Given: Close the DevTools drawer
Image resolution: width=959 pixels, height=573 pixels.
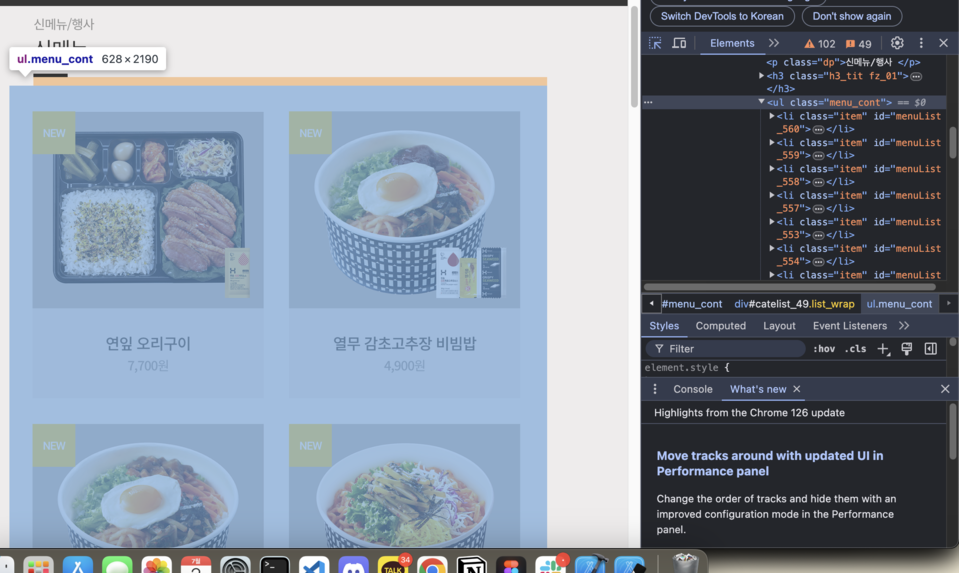Looking at the screenshot, I should click(x=944, y=389).
